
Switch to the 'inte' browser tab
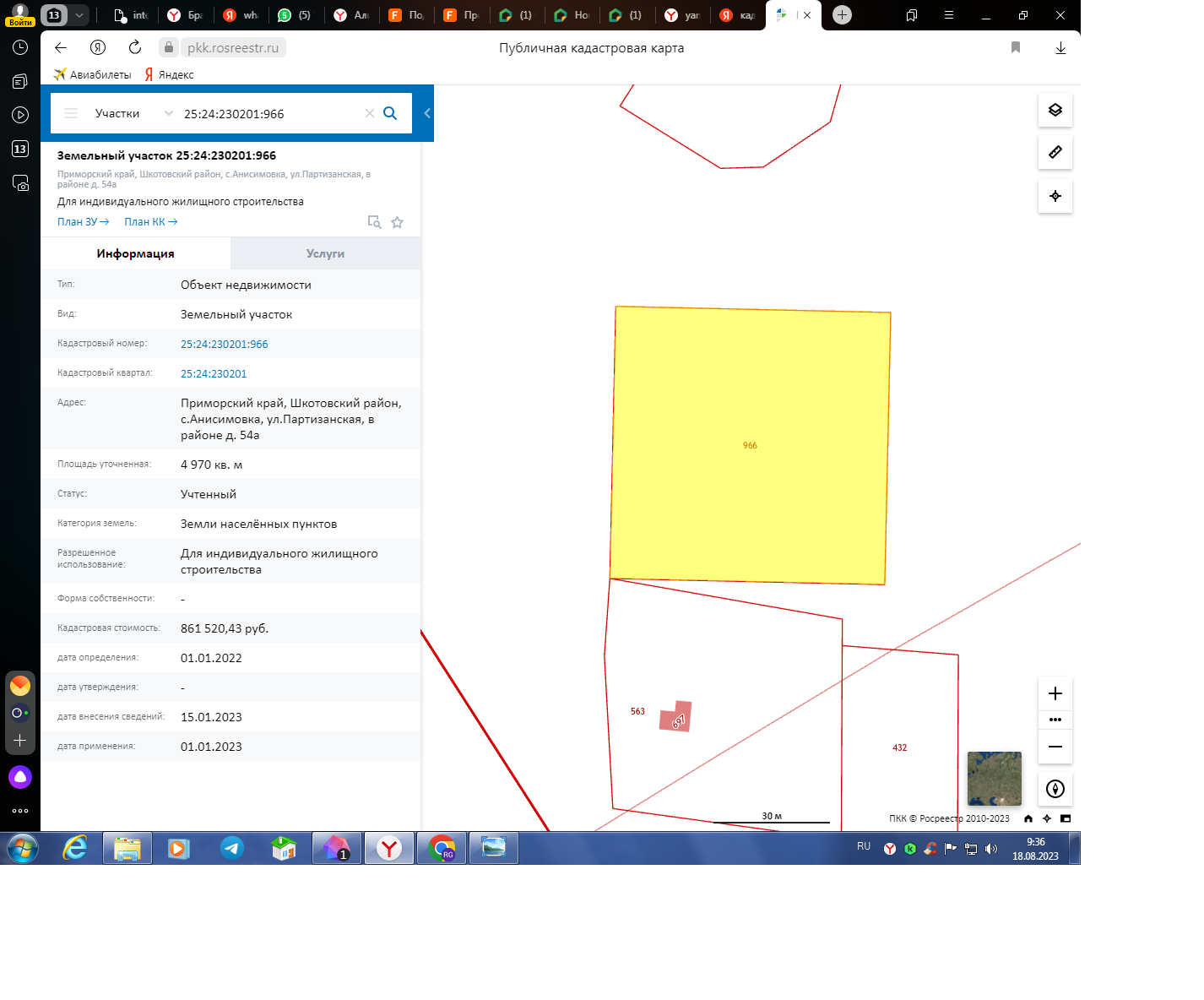coord(131,15)
